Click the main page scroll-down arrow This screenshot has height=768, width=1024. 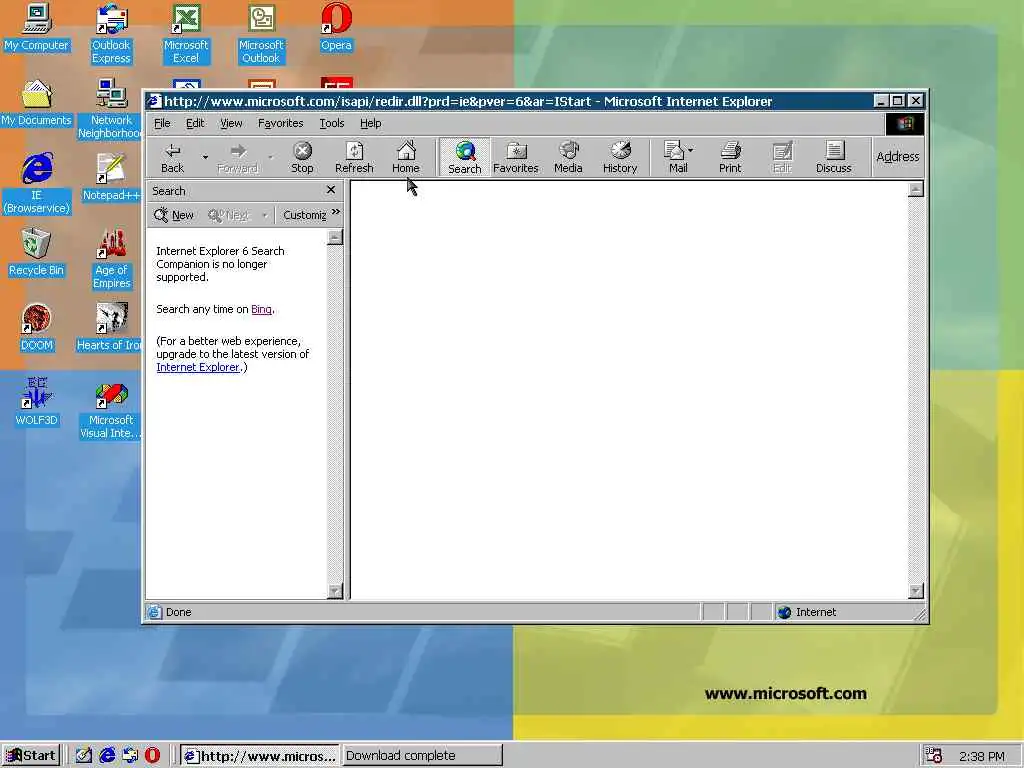(916, 590)
